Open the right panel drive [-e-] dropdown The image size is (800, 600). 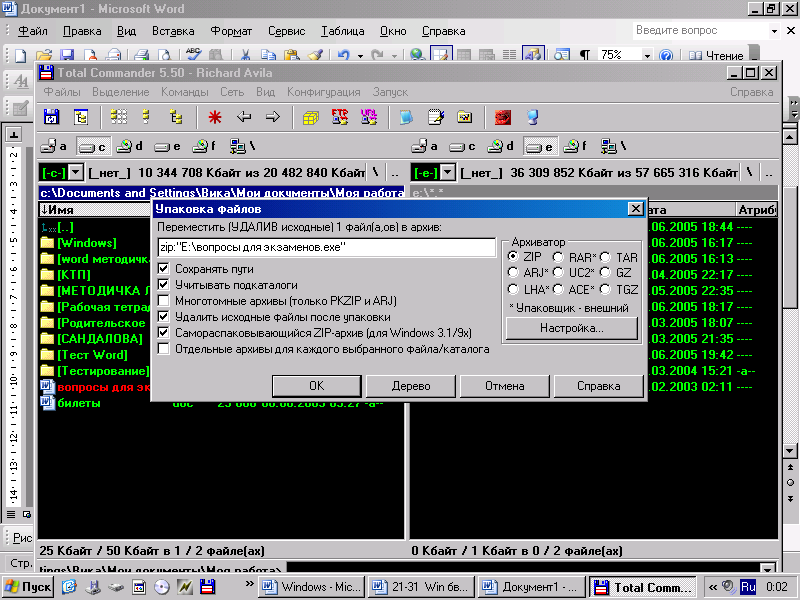447,172
